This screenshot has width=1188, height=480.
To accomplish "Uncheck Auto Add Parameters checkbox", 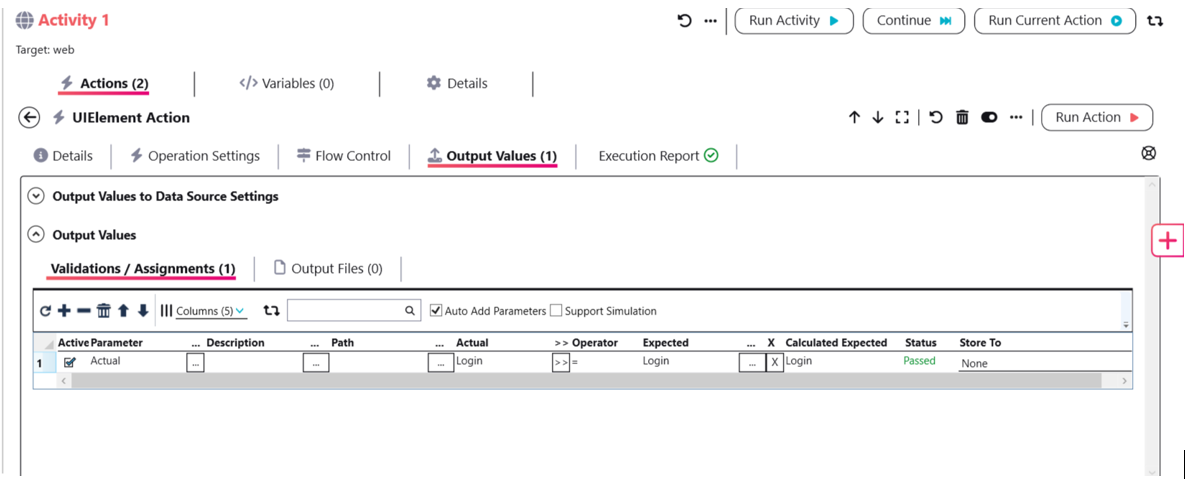I will click(x=436, y=311).
